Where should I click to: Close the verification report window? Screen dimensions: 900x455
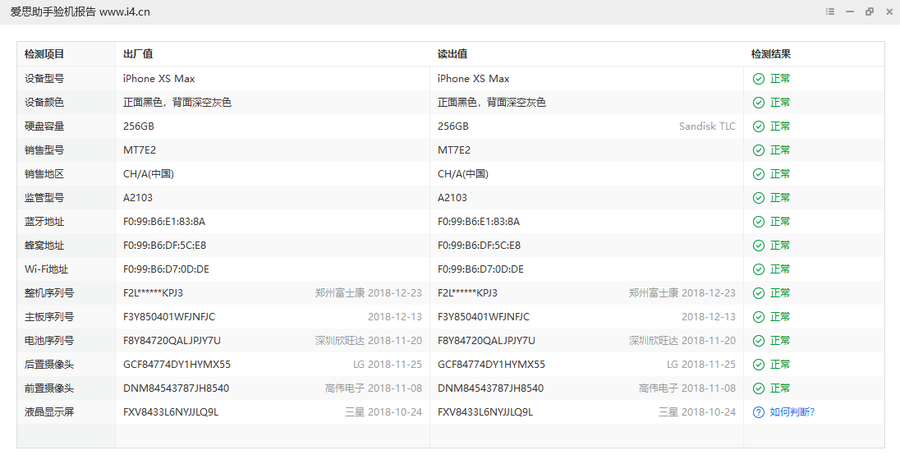pyautogui.click(x=889, y=11)
